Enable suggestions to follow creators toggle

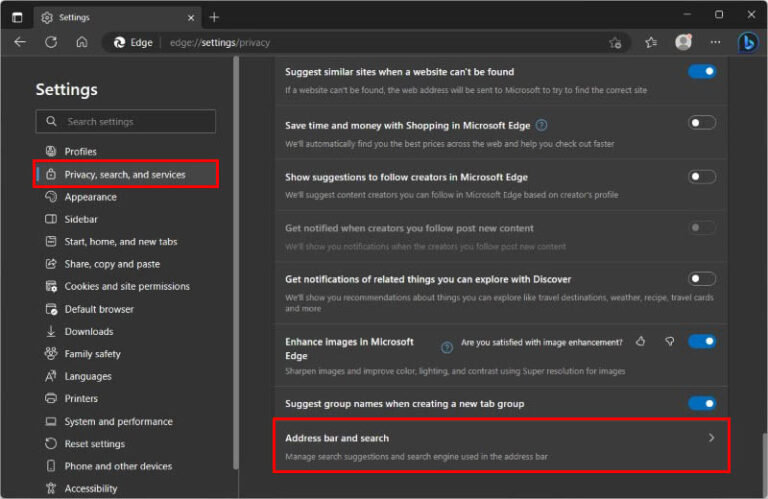click(702, 176)
